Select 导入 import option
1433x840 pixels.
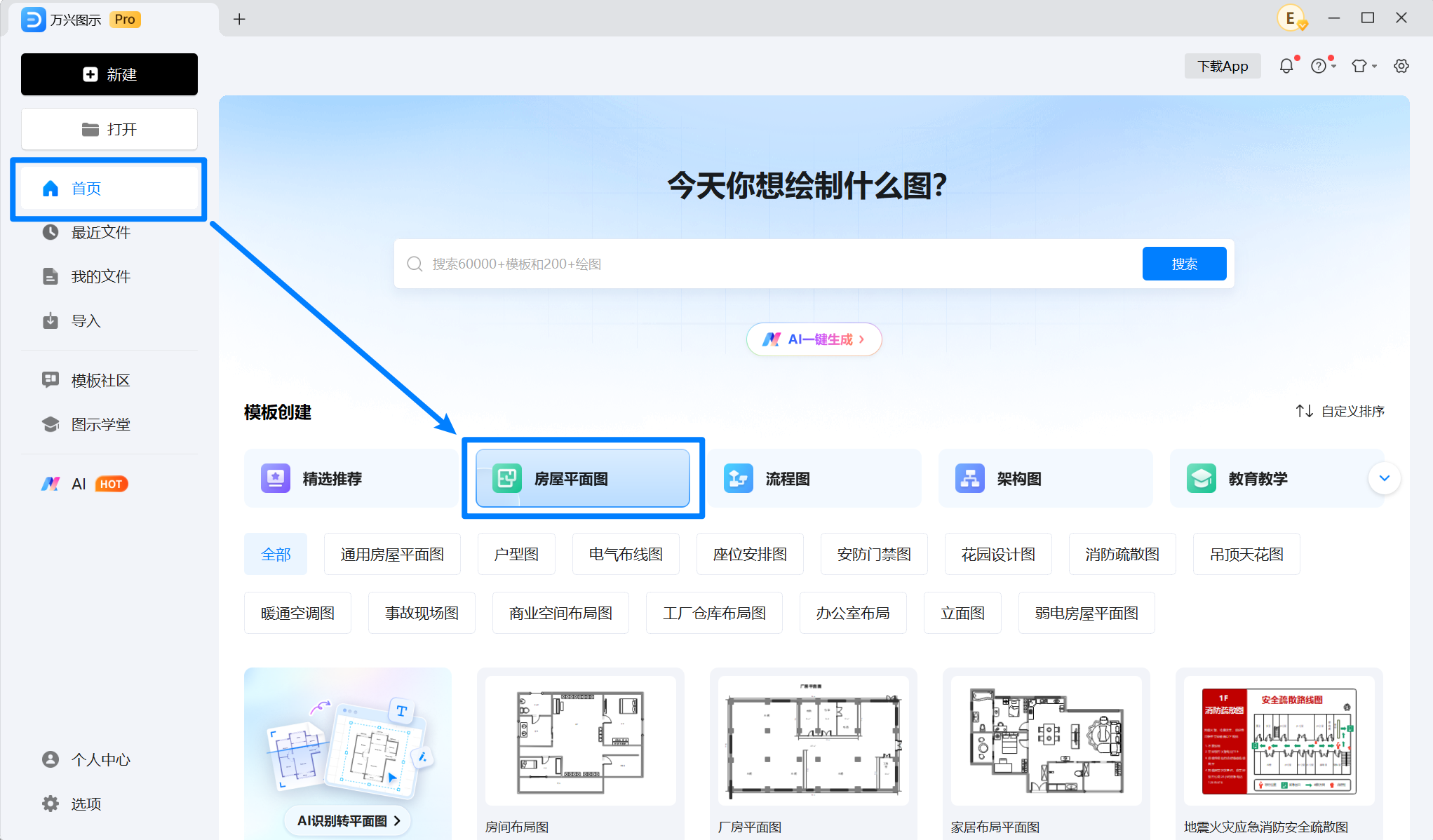(109, 320)
